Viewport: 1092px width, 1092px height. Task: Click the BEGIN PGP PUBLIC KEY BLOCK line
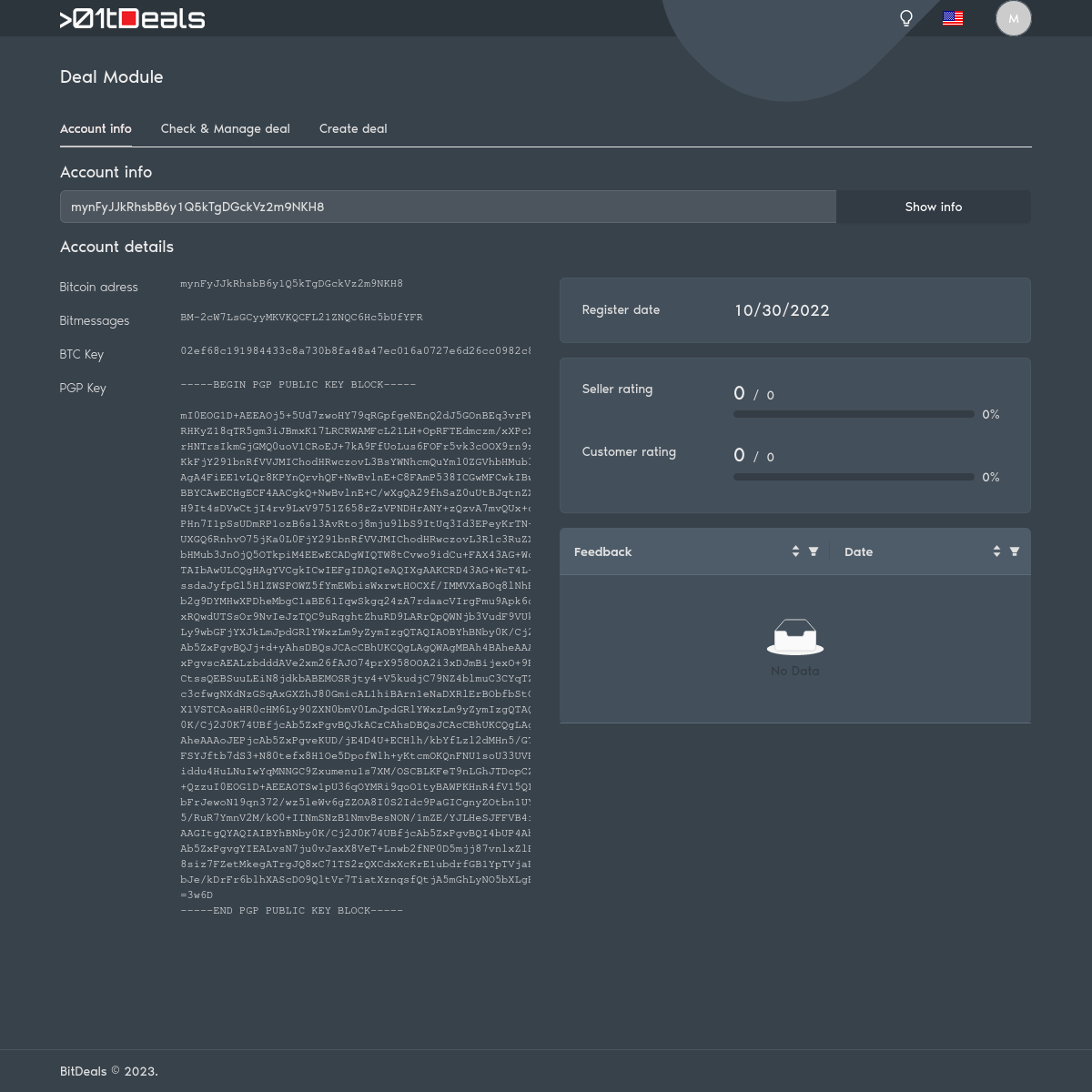pos(298,385)
